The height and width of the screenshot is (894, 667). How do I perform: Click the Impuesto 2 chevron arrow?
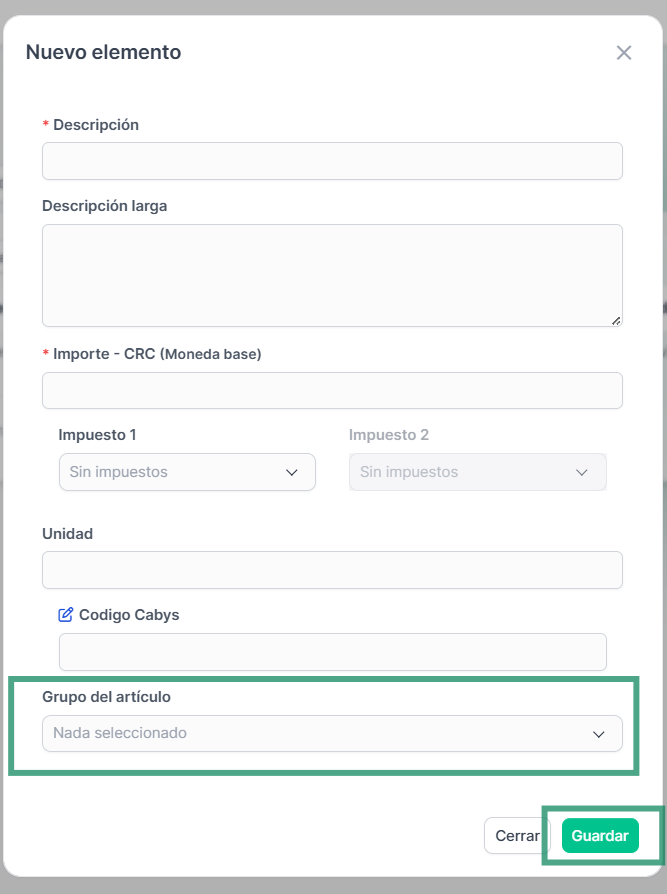tap(581, 473)
